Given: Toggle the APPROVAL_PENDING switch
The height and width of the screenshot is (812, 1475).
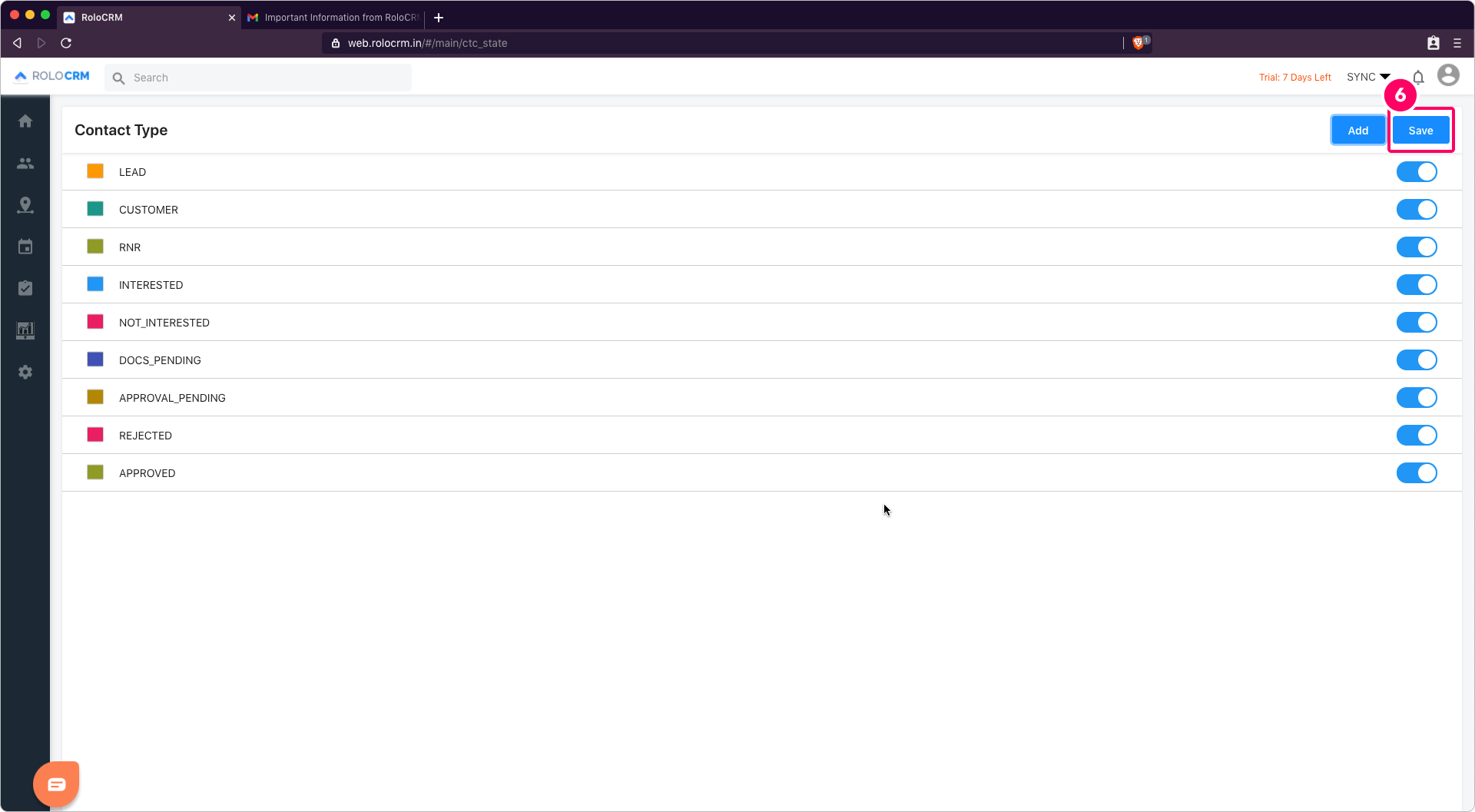Looking at the screenshot, I should pos(1417,398).
